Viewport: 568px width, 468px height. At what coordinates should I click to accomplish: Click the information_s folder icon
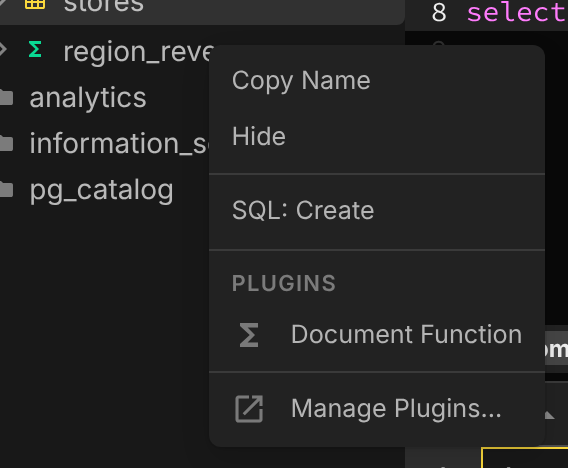pos(7,143)
